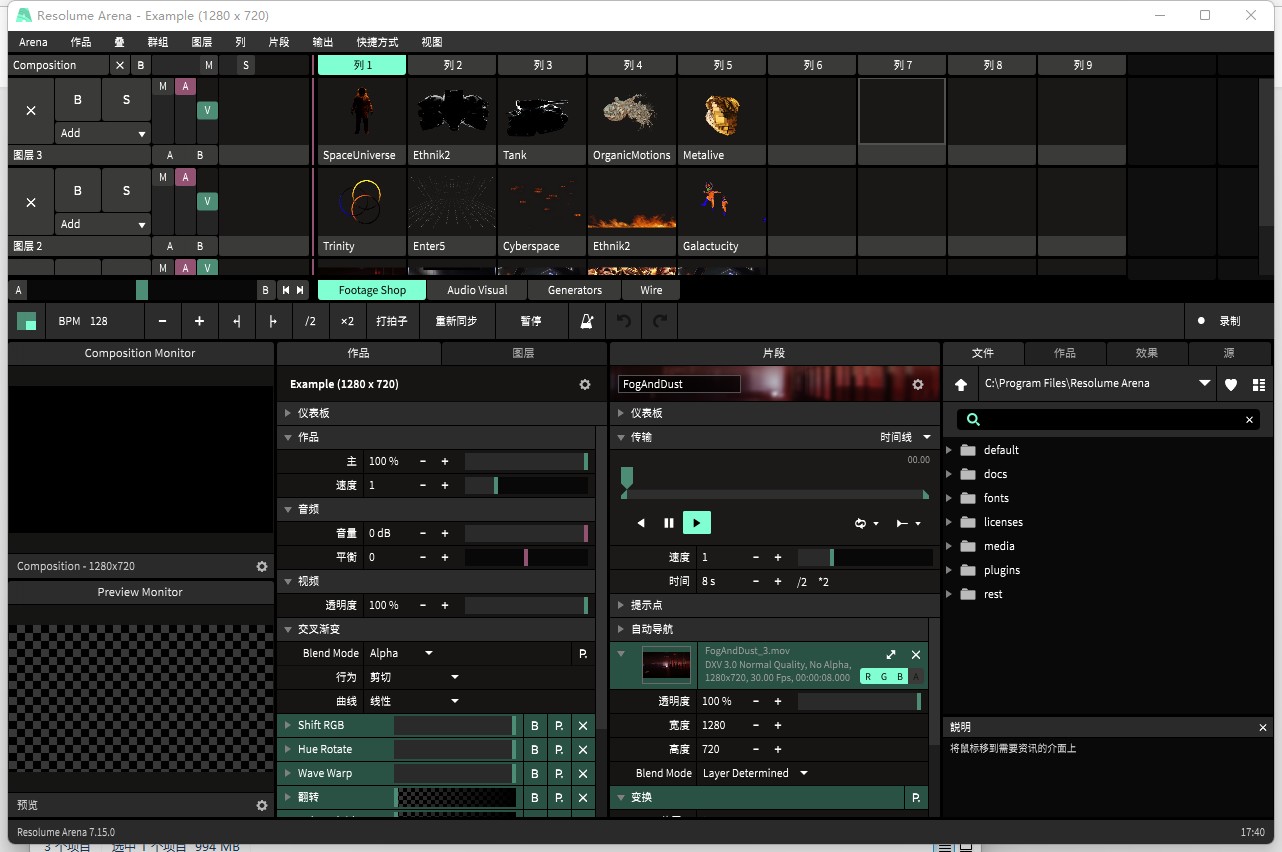Toggle the R channel of FogAndDust_3.mov
This screenshot has height=852, width=1282.
[868, 676]
